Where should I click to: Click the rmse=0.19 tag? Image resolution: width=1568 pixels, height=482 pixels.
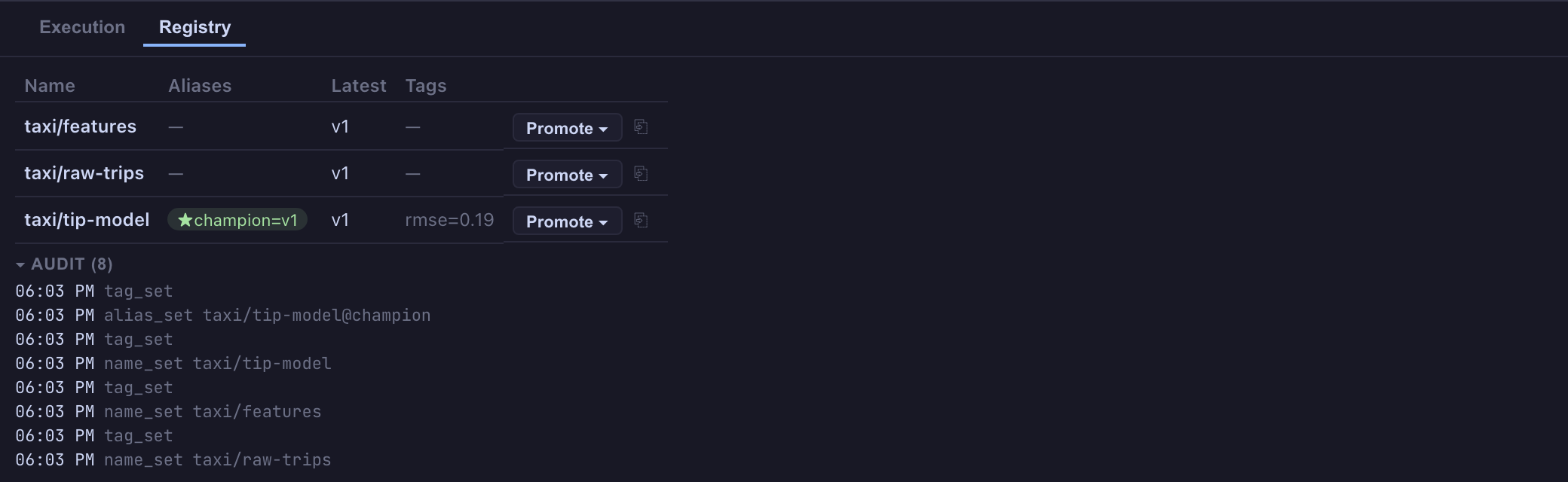pos(449,220)
